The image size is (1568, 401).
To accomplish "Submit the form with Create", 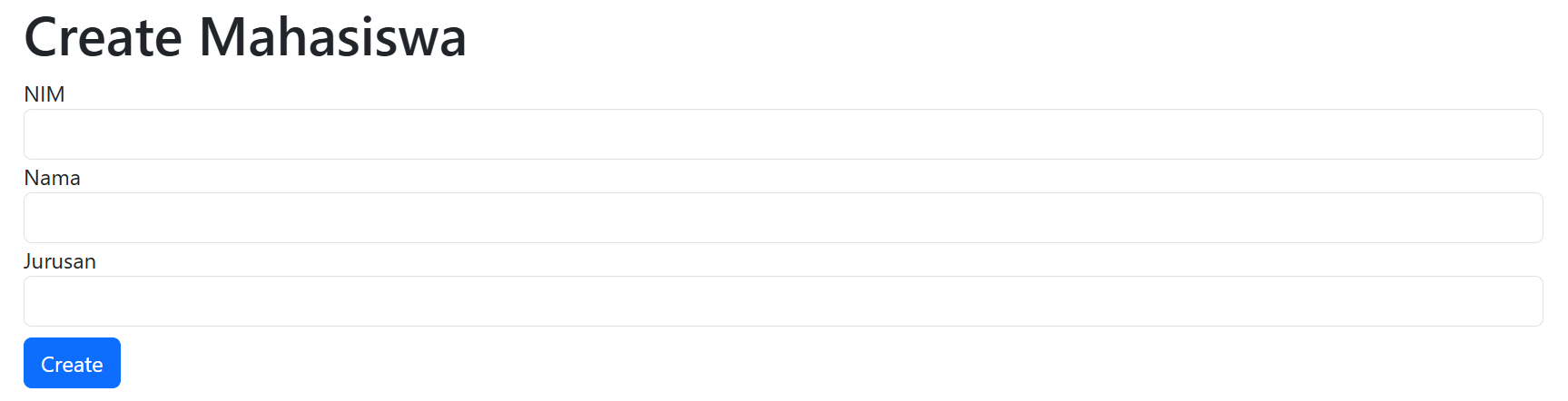I will tap(72, 363).
